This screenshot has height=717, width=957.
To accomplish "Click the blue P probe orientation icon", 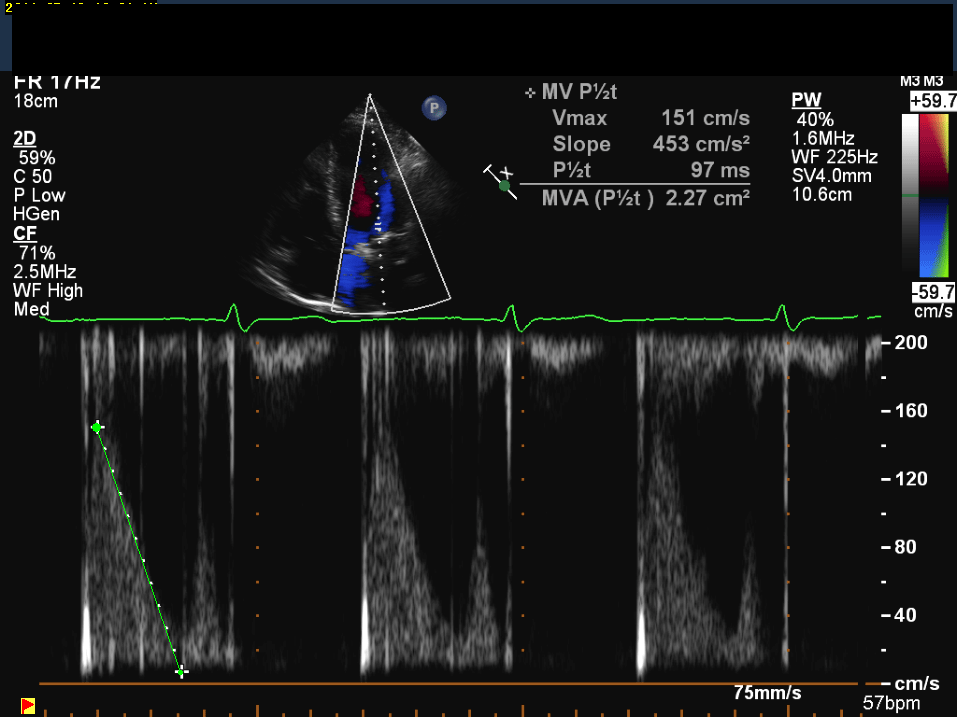I will (x=434, y=108).
